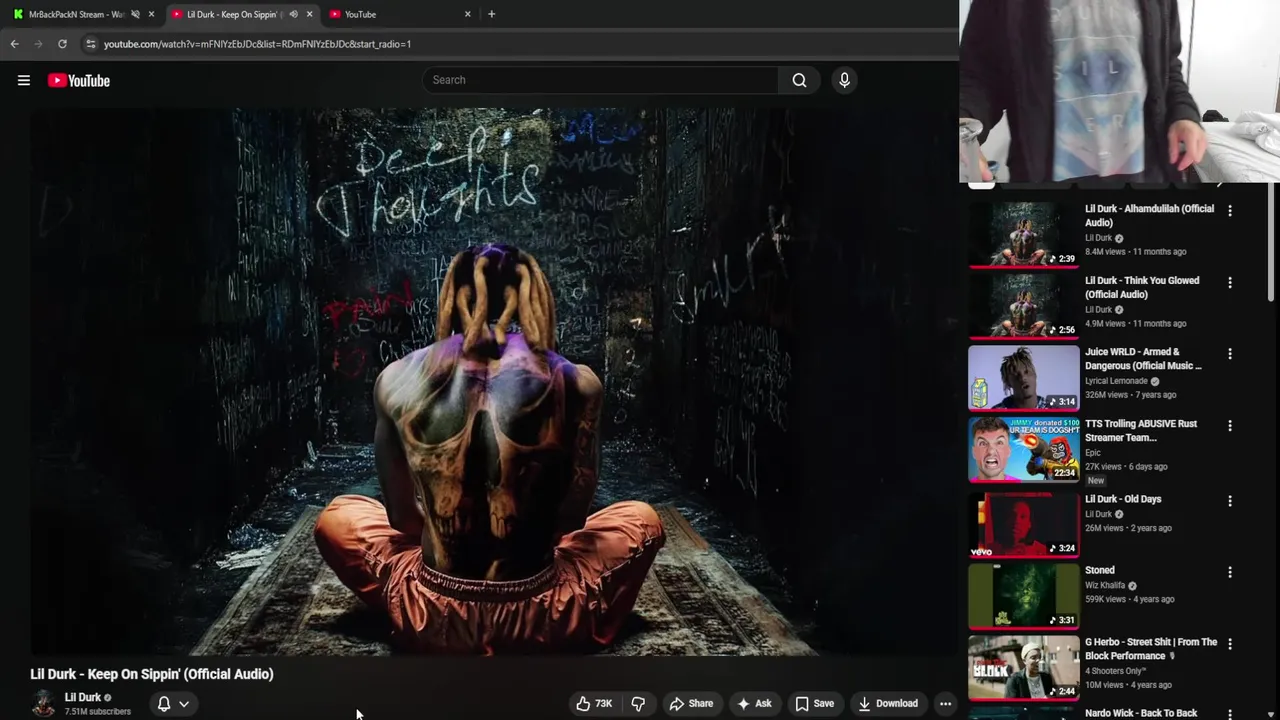The image size is (1280, 720).
Task: Open options menu for Nardo Wick video
Action: pos(1230,714)
